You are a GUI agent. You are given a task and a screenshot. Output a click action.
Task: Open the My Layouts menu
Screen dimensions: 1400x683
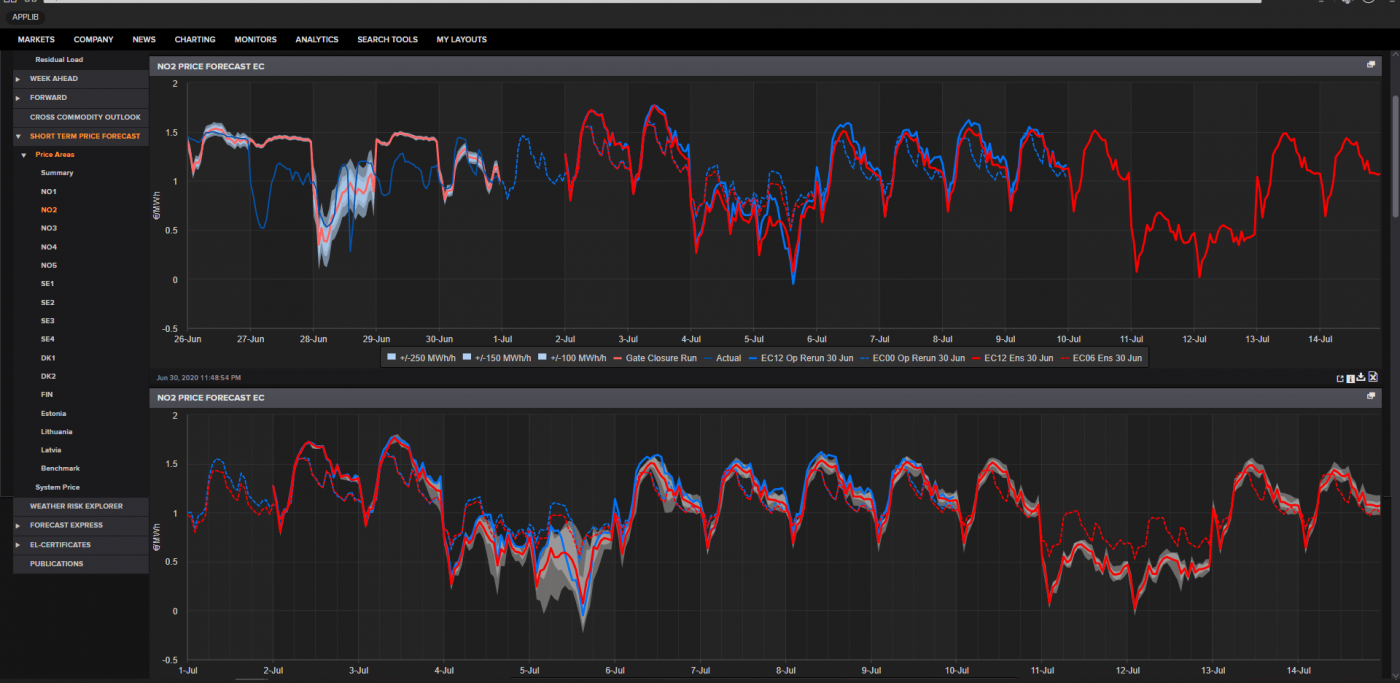(x=462, y=39)
